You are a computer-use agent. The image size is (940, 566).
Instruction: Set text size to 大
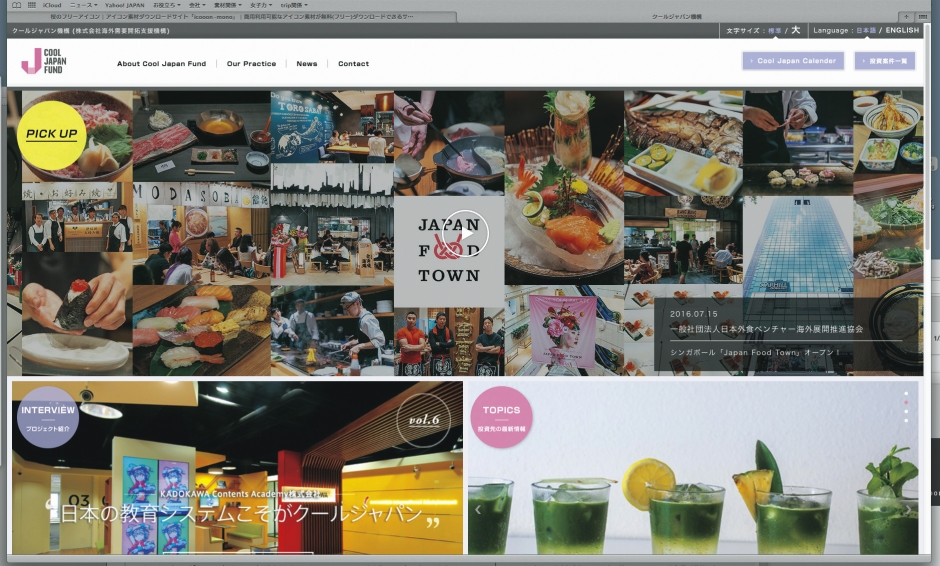coord(796,30)
